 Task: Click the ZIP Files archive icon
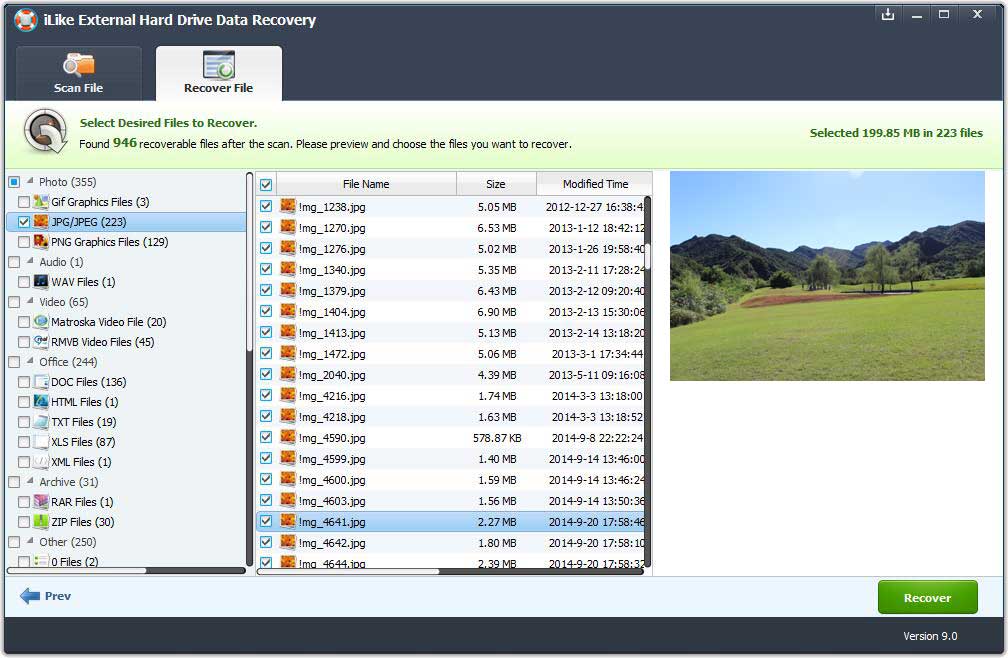pyautogui.click(x=41, y=522)
